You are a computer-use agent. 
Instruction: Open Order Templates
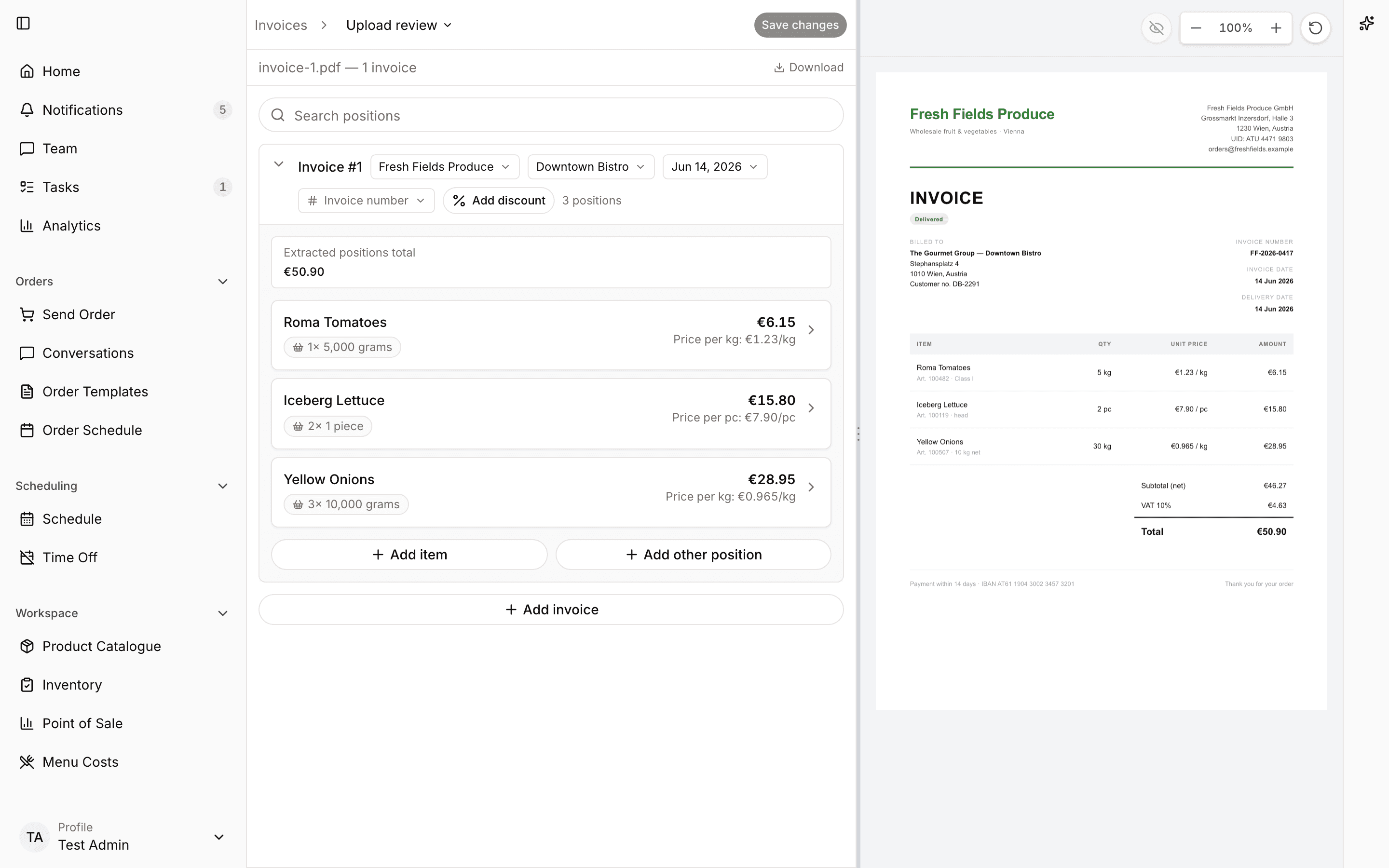123,392
